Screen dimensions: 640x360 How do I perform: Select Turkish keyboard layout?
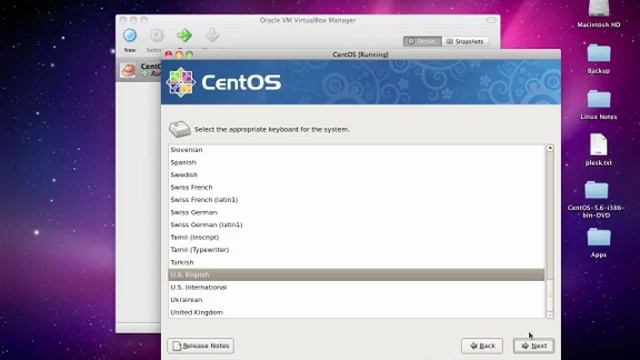coord(356,262)
